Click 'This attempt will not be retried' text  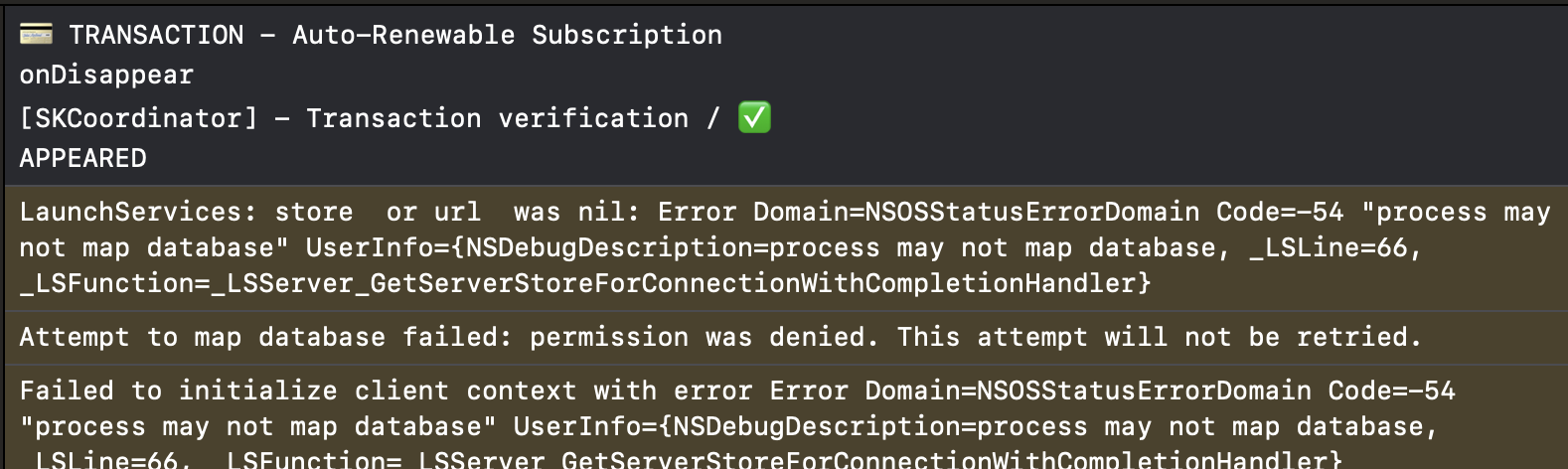[x=1159, y=338]
